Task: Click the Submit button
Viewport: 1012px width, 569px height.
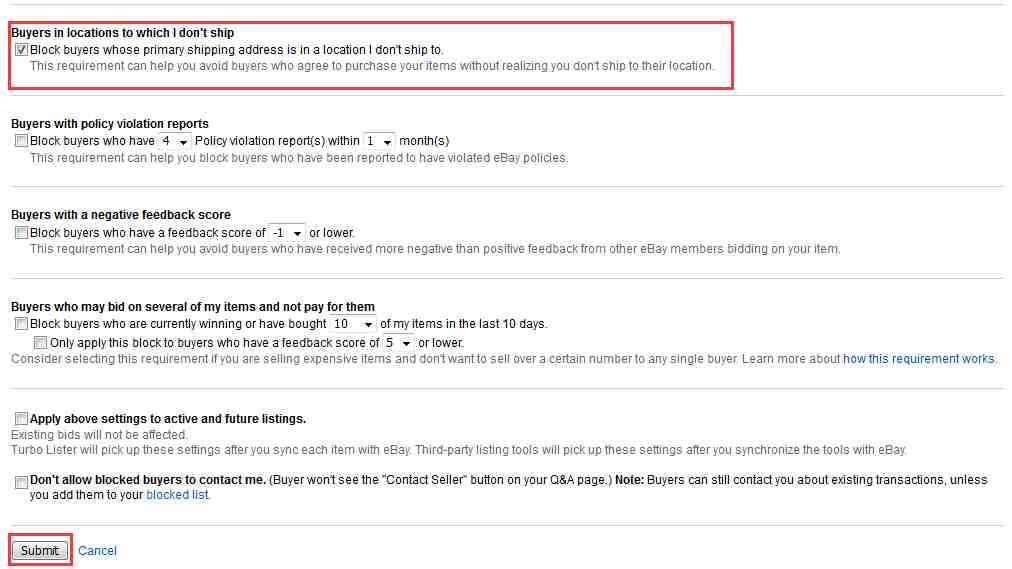Action: 40,550
